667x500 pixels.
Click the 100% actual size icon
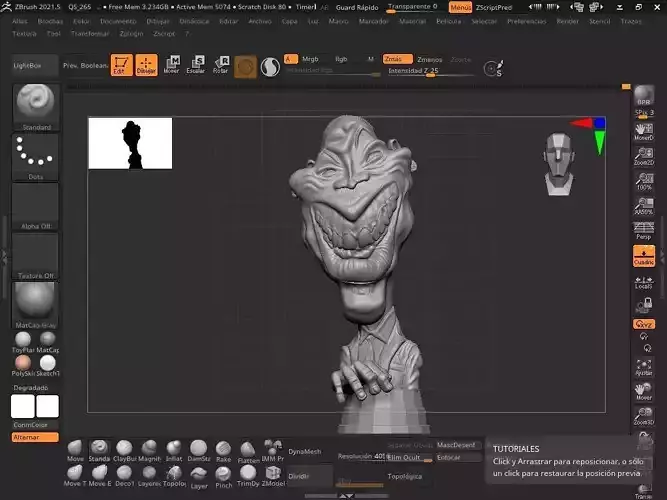tap(644, 181)
